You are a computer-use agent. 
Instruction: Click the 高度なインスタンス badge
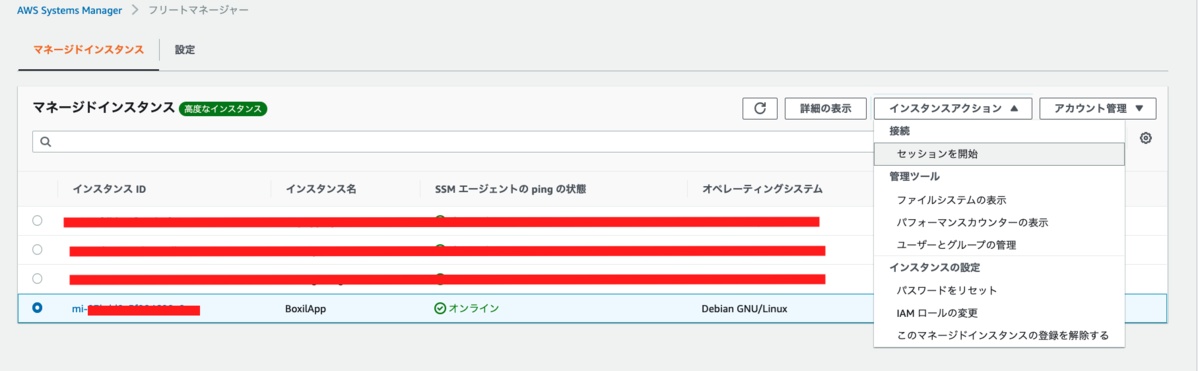tap(223, 108)
